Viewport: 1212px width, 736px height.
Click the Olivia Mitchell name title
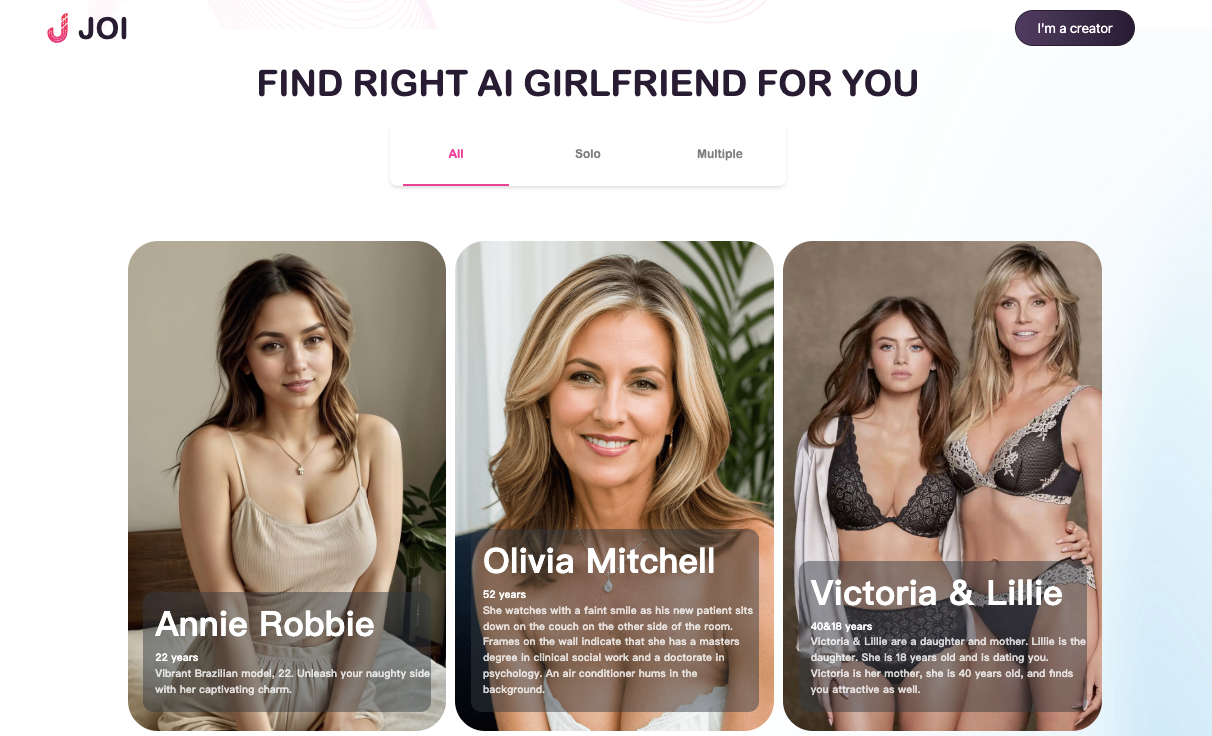pos(599,561)
